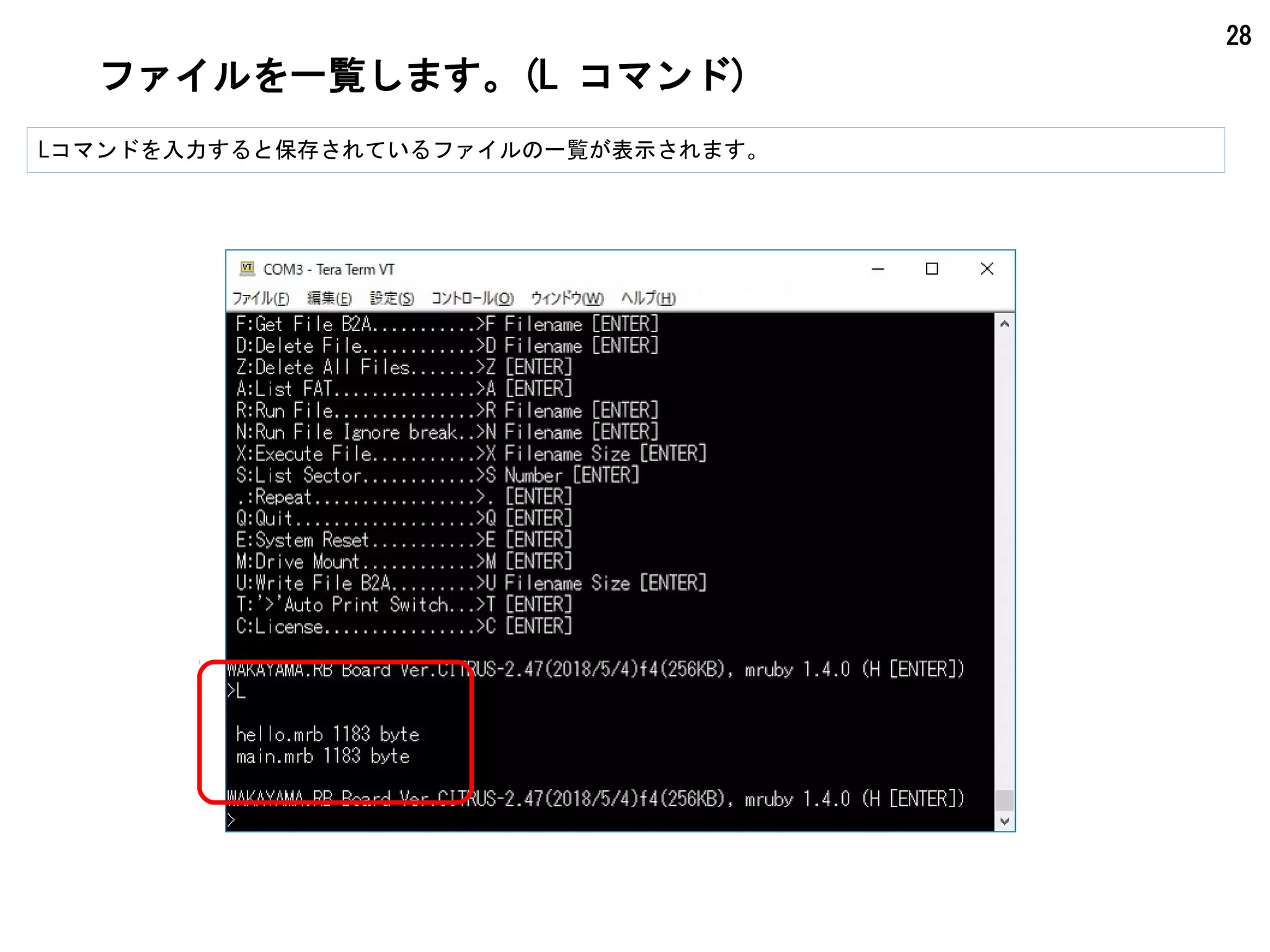Open the ウィンドウ(W) menu
The image size is (1270, 952).
[567, 298]
